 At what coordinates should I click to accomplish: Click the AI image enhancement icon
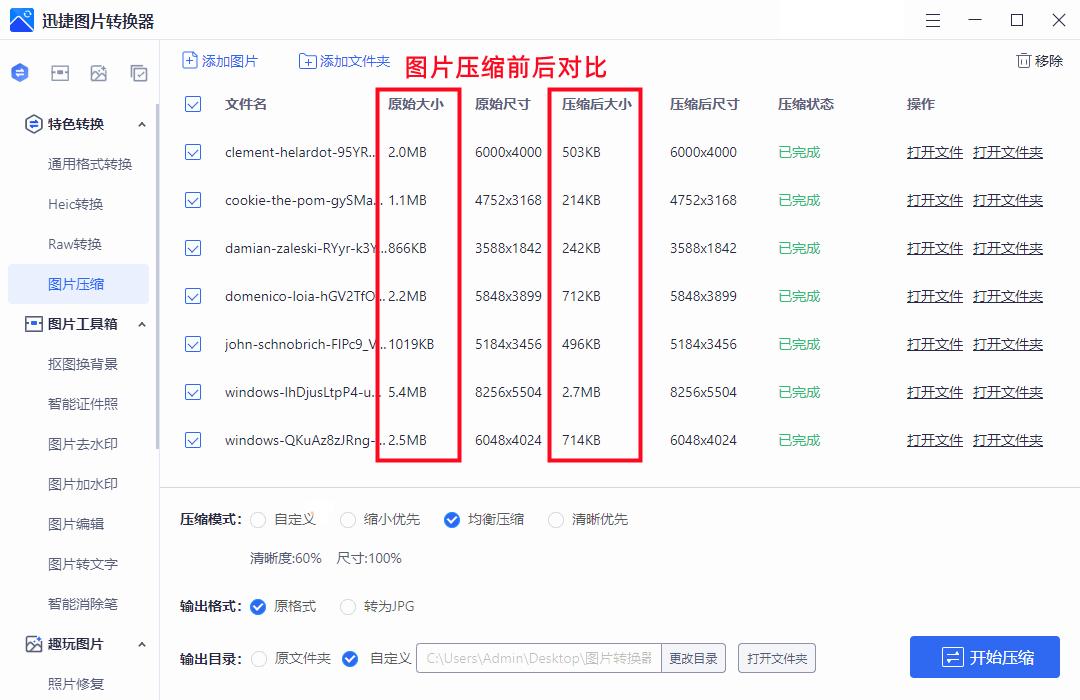point(98,72)
